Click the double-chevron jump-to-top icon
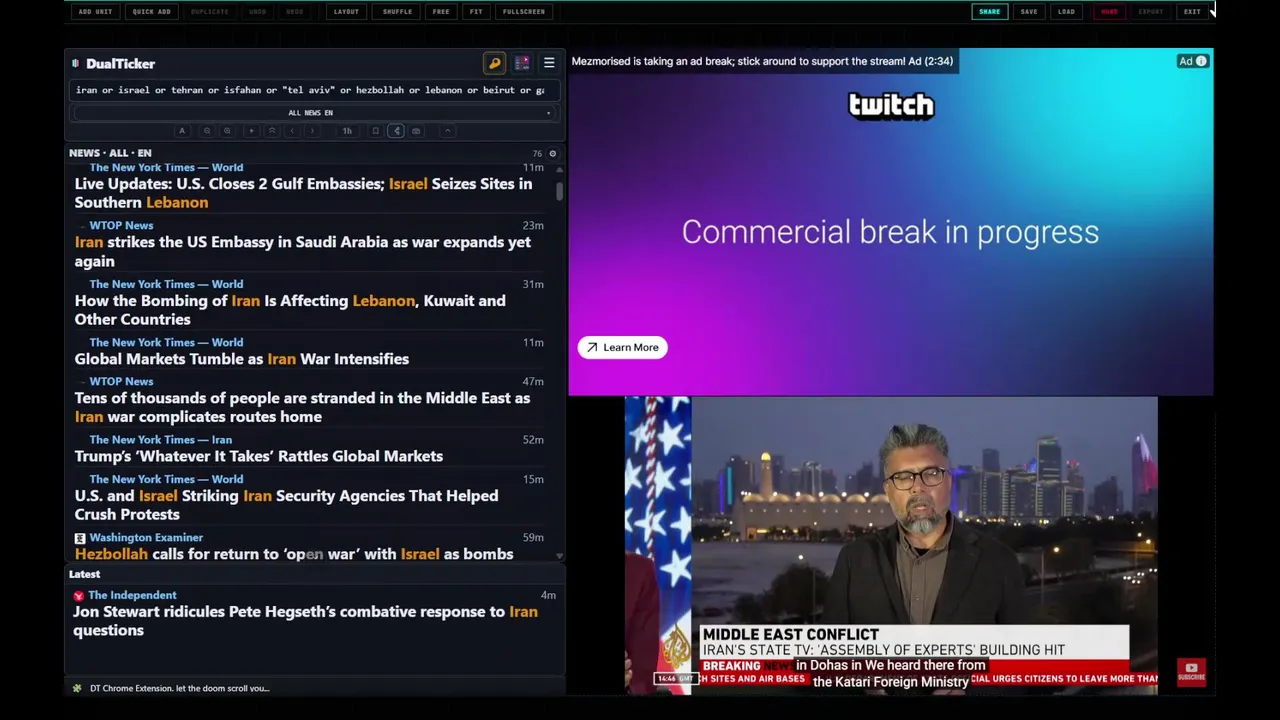The height and width of the screenshot is (720, 1280). tap(272, 131)
